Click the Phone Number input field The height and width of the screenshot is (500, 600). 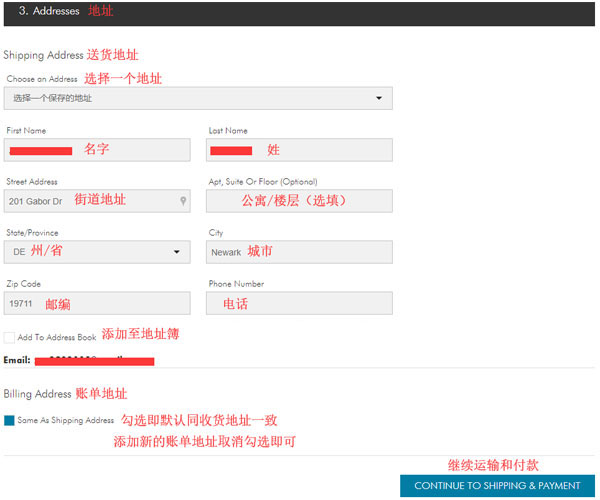[299, 303]
